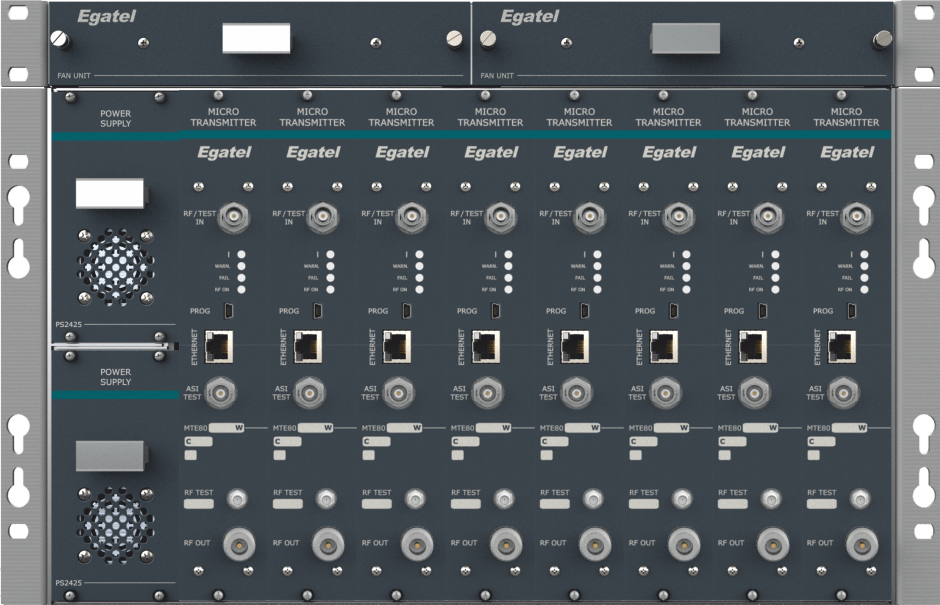Click the RF OUT label on the fifth micro transmitter
The height and width of the screenshot is (605, 940).
coord(553,543)
